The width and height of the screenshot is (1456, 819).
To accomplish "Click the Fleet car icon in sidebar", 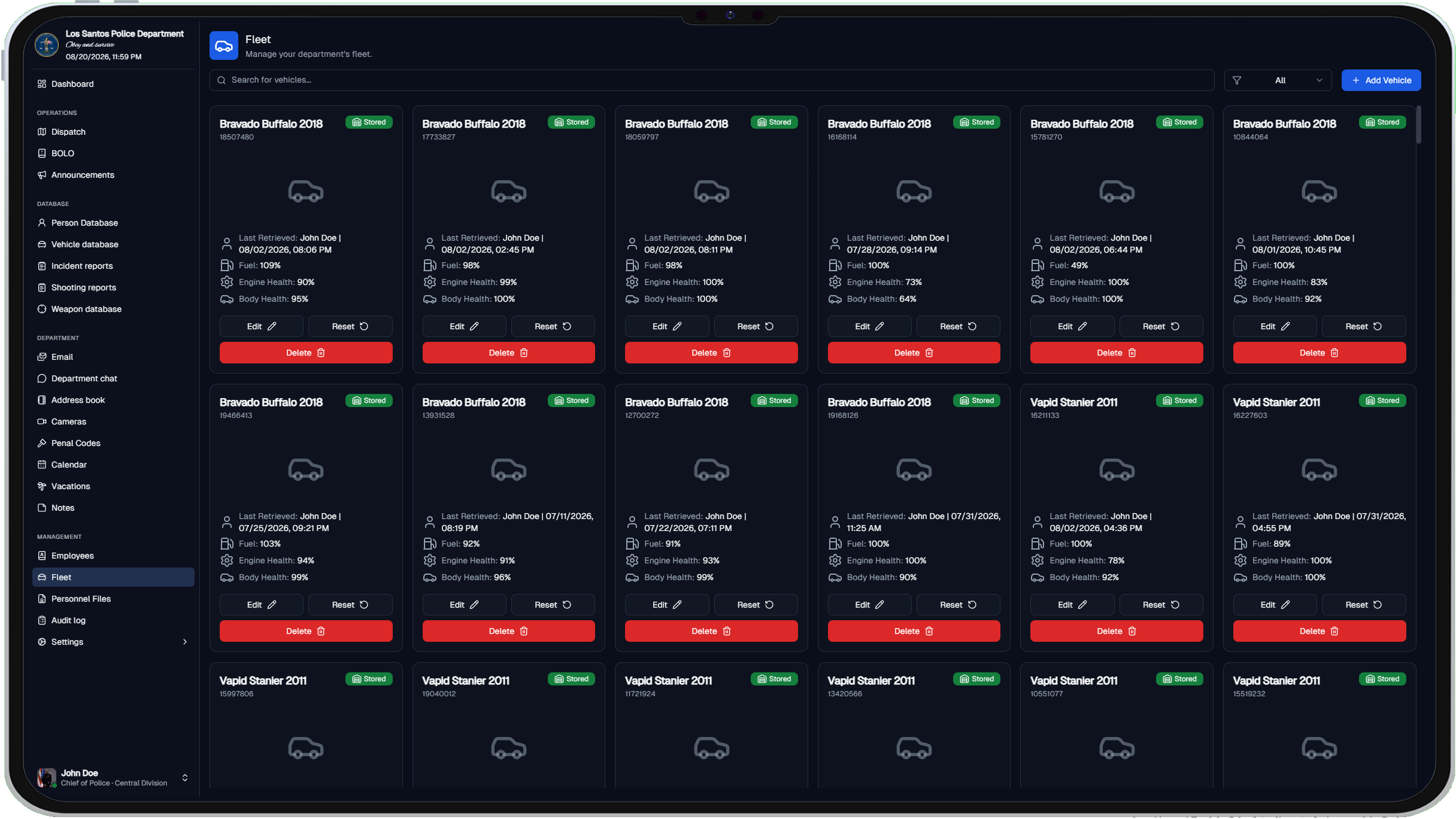I will click(42, 577).
